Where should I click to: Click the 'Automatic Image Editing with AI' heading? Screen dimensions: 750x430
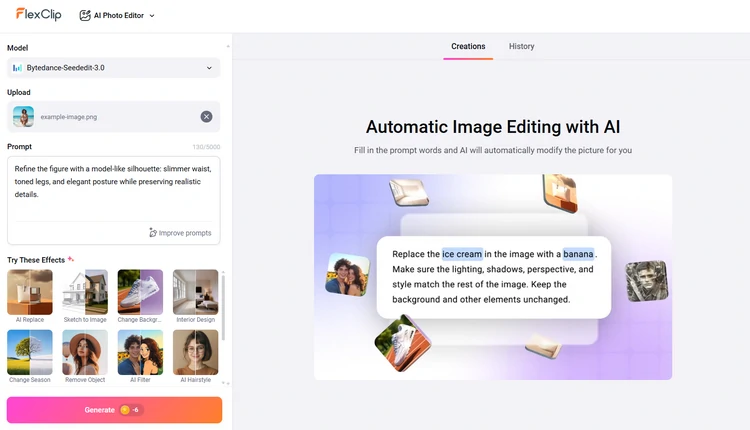click(493, 127)
